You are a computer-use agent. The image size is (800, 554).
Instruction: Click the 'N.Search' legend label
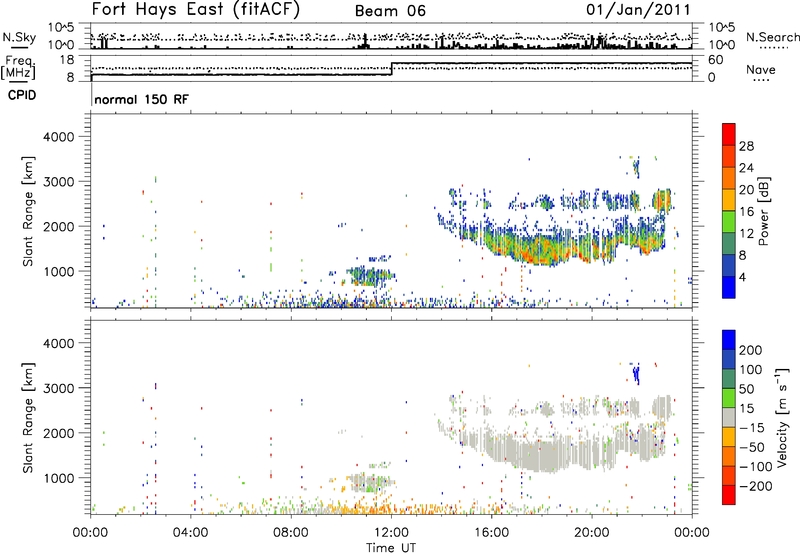(x=772, y=37)
